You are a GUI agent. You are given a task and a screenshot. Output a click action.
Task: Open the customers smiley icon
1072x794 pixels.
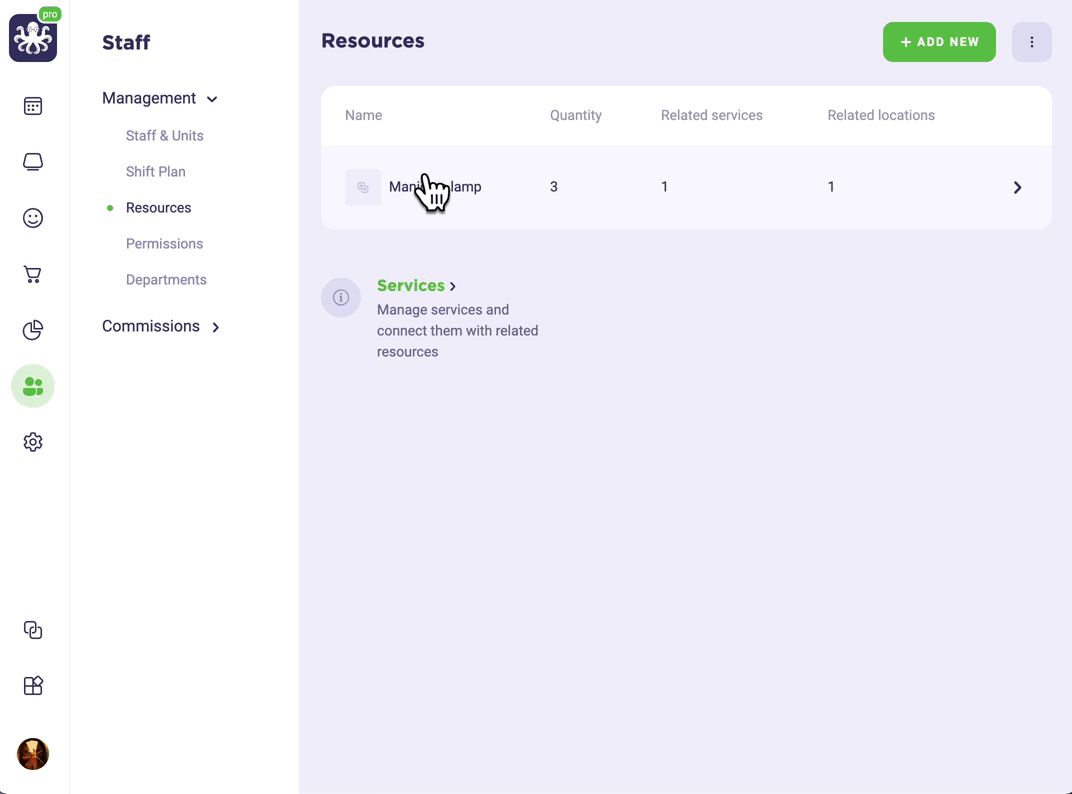pyautogui.click(x=33, y=218)
